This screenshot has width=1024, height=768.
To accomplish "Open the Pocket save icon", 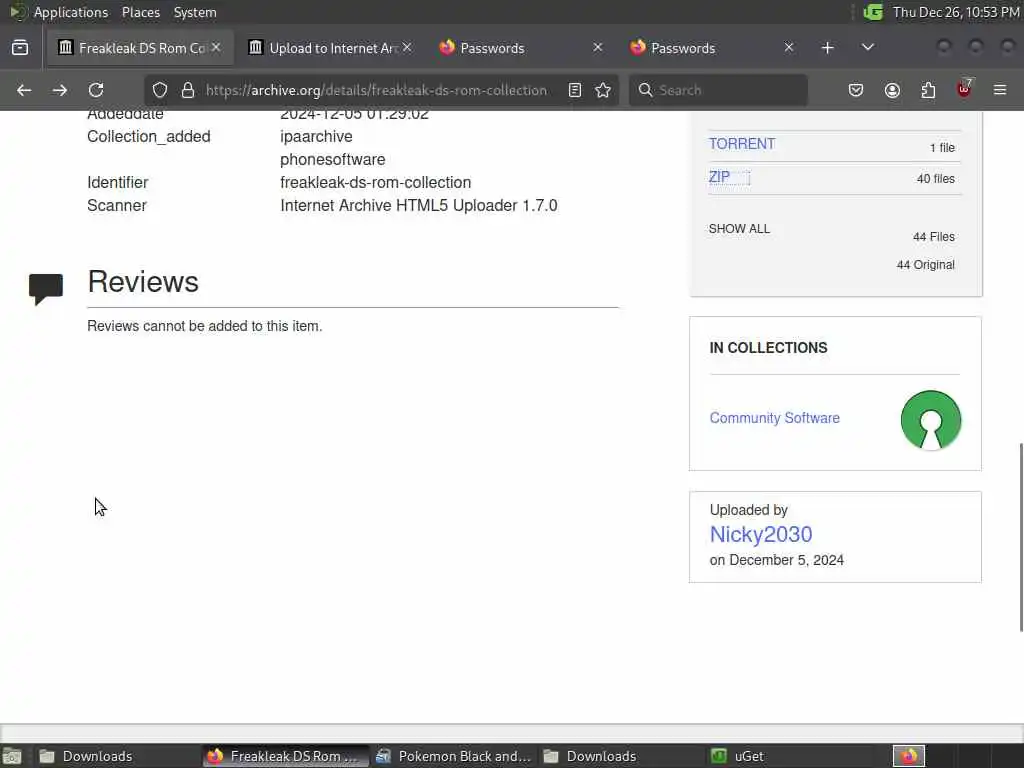I will point(856,90).
